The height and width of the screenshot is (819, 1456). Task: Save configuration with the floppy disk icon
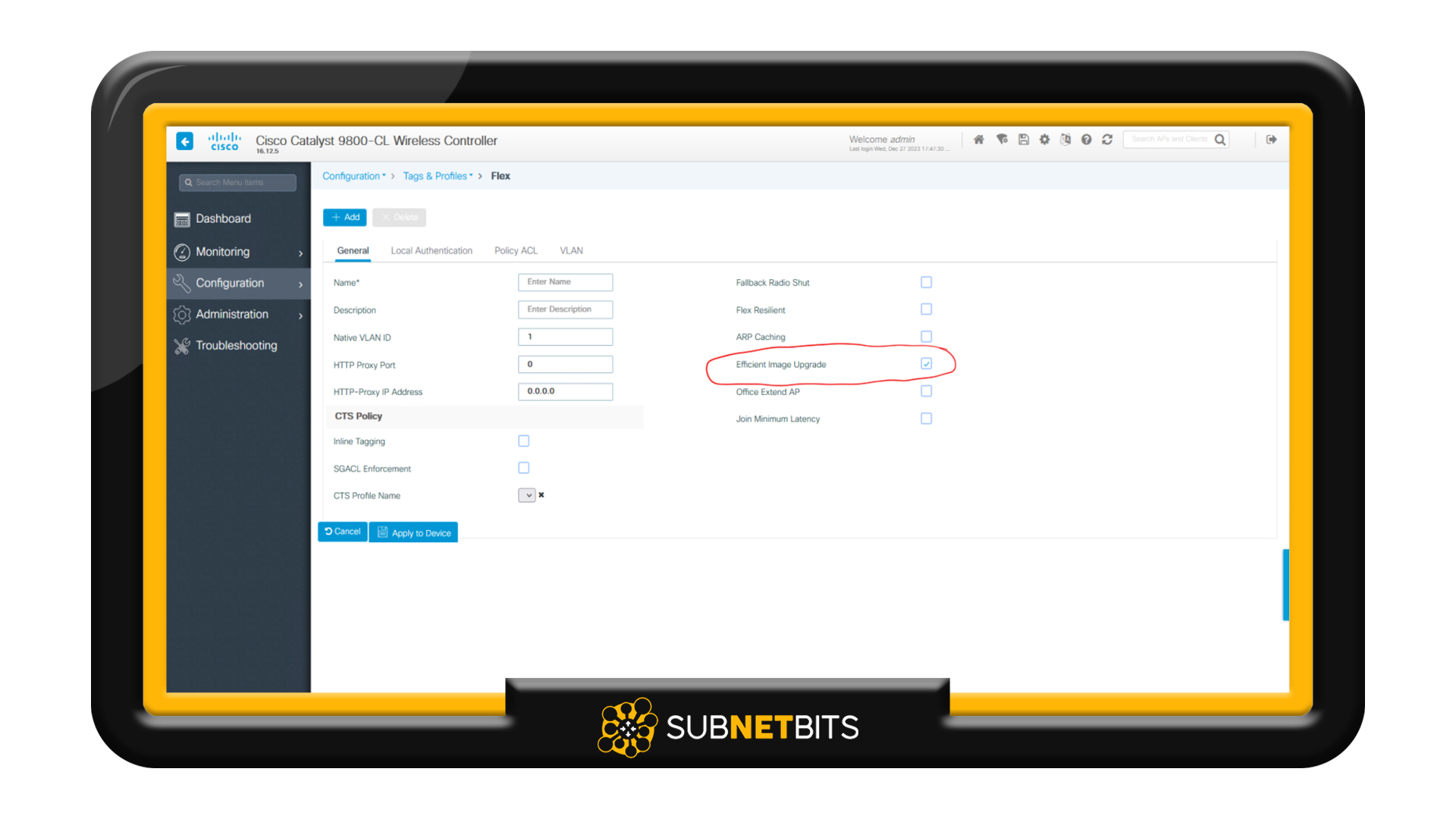click(x=1023, y=140)
